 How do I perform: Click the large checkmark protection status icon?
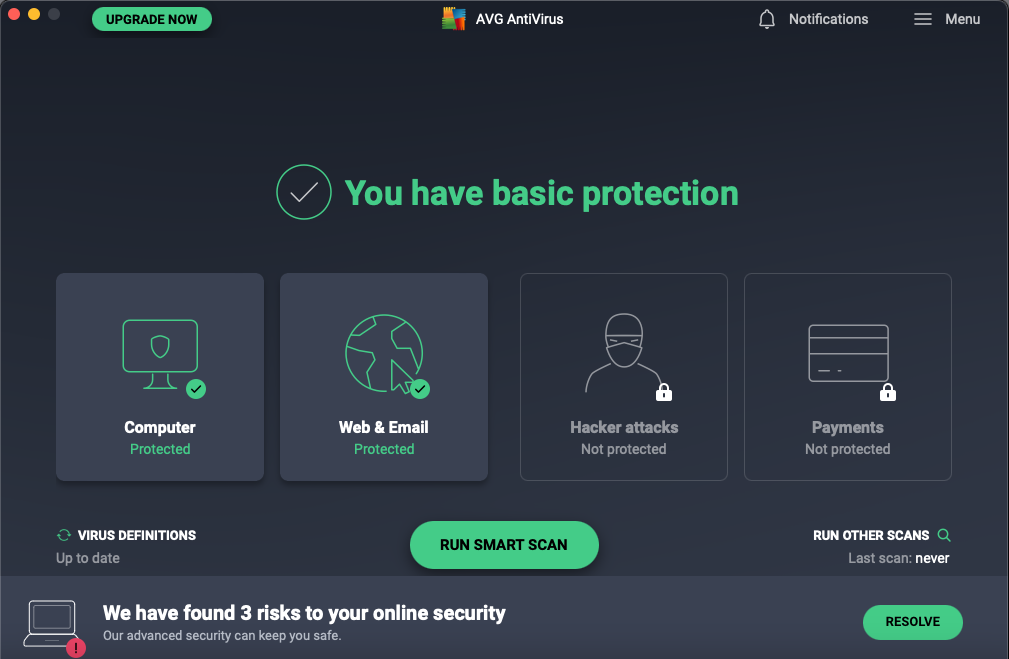[304, 193]
